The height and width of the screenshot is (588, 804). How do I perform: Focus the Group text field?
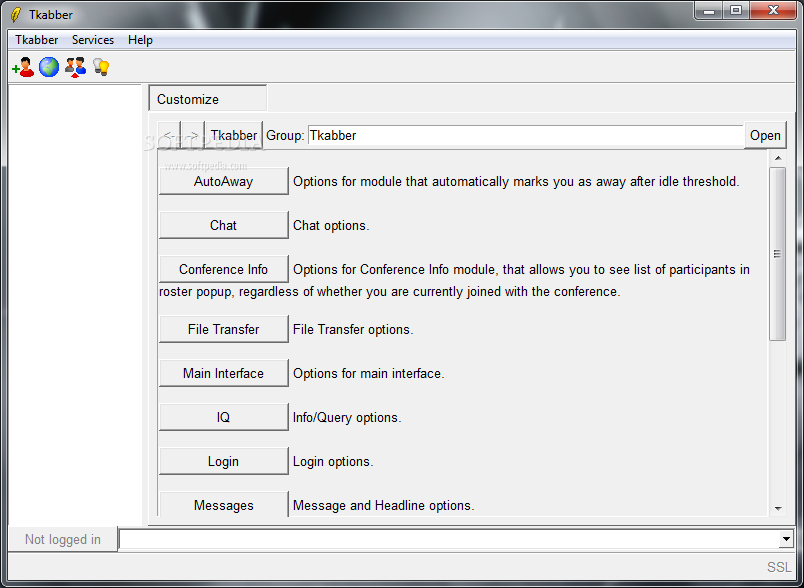(526, 136)
